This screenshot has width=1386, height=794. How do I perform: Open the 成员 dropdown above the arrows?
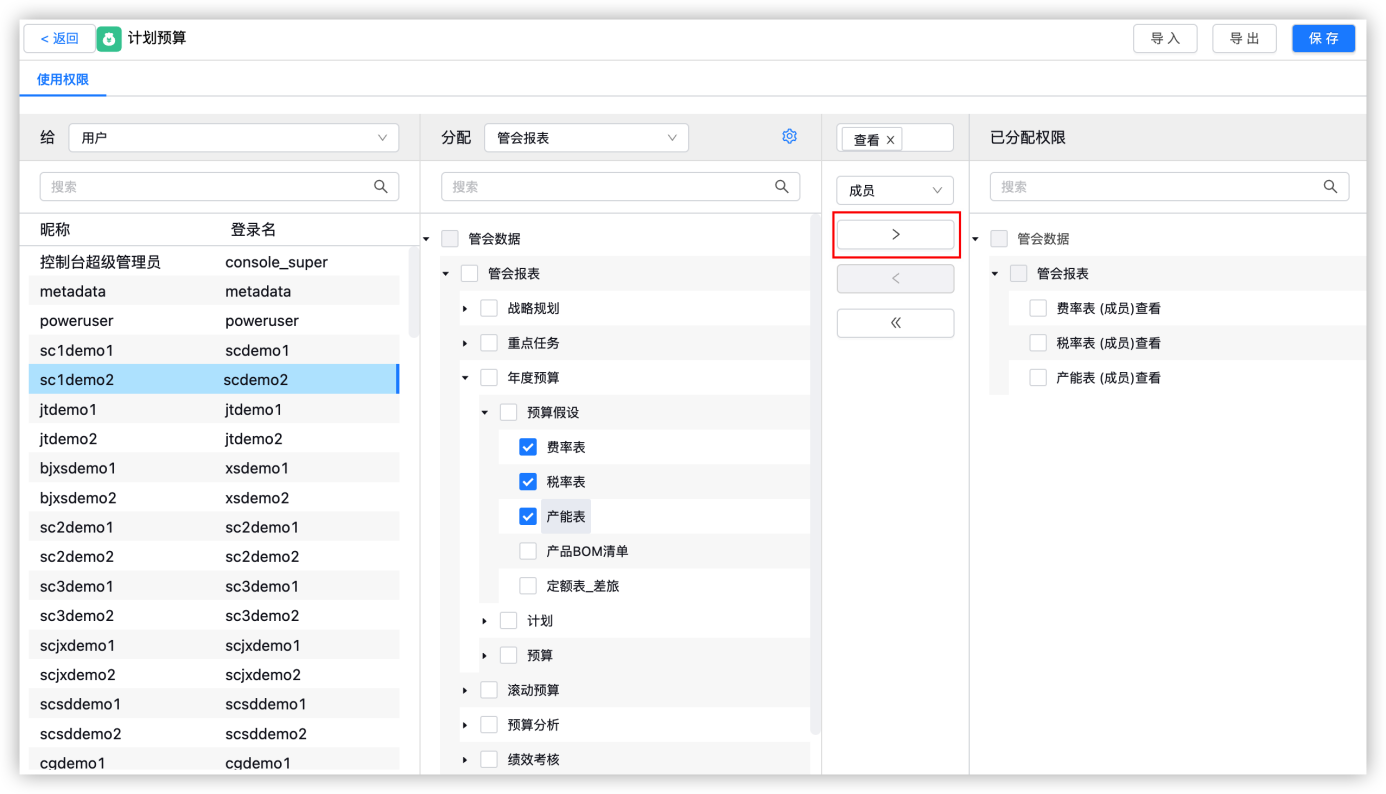[894, 190]
